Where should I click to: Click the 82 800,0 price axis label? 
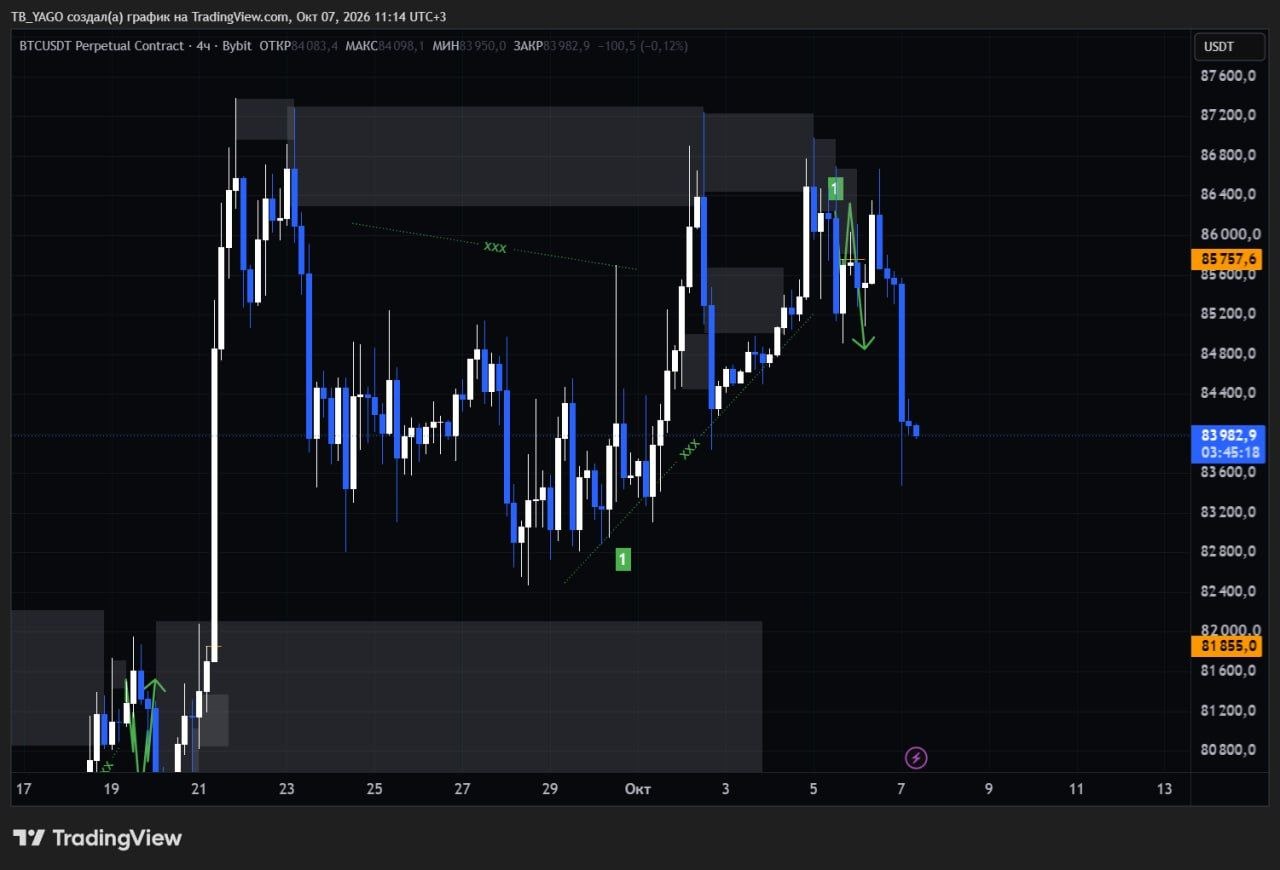coord(1228,551)
